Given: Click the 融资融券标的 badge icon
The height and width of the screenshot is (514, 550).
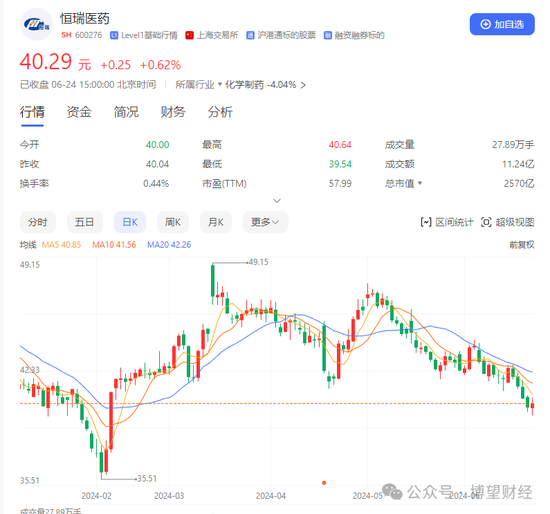Looking at the screenshot, I should click(x=328, y=35).
